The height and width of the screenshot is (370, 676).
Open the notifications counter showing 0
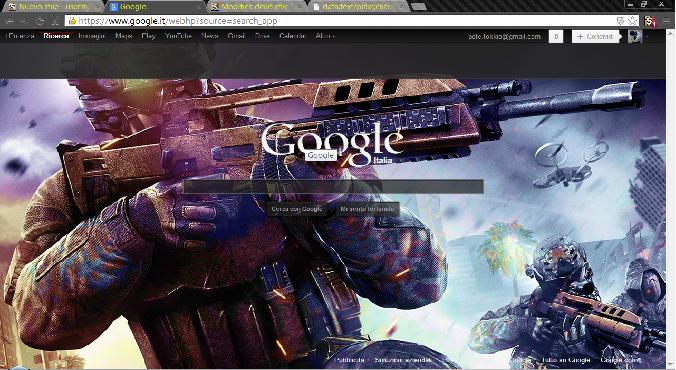[556, 36]
